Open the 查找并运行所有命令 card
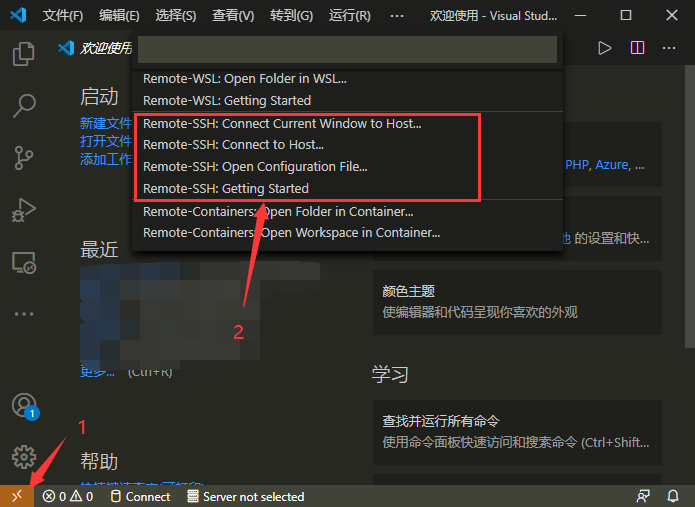 (x=517, y=432)
